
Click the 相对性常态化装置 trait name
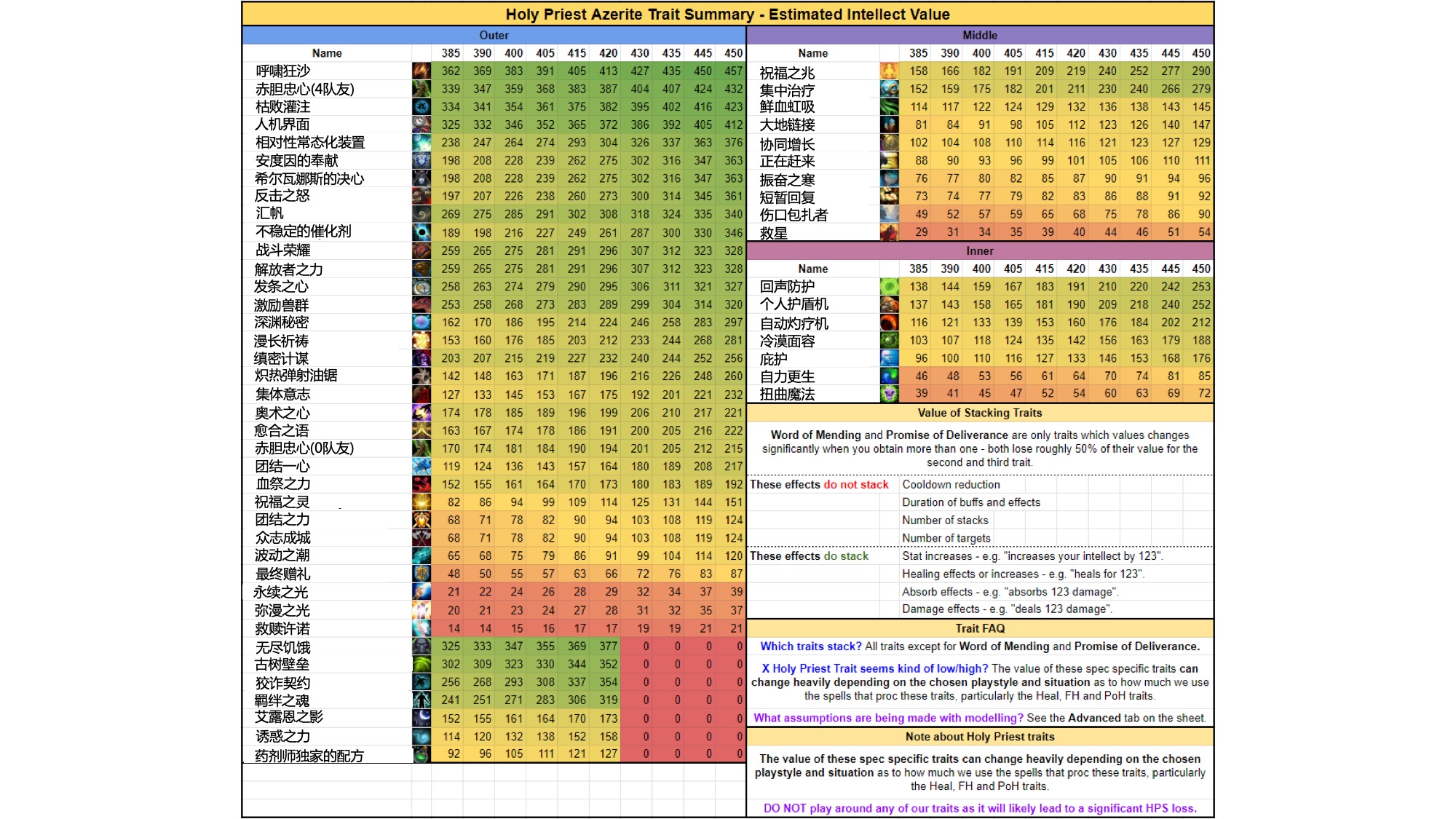pos(310,143)
